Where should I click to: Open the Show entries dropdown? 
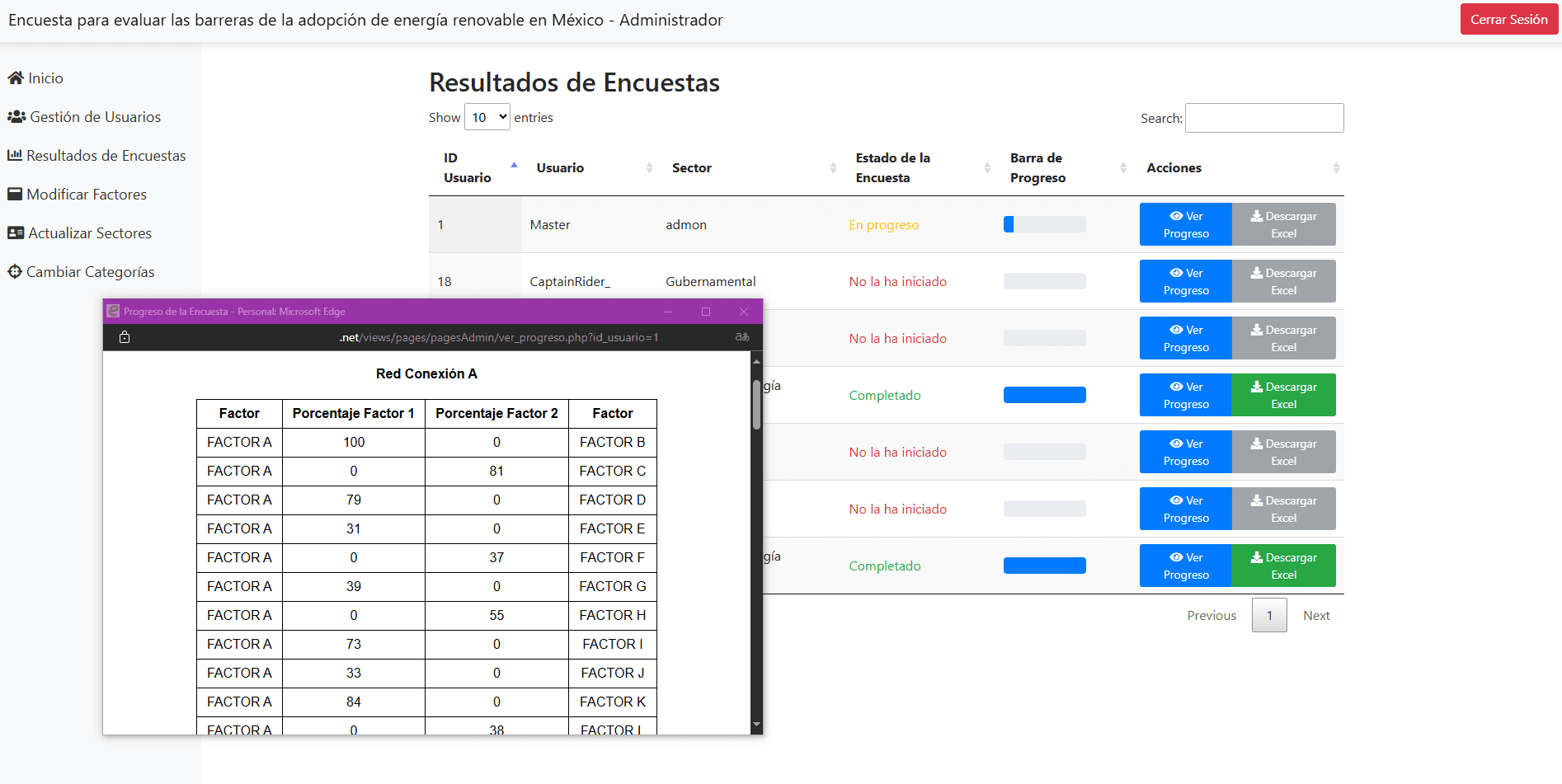pyautogui.click(x=487, y=117)
